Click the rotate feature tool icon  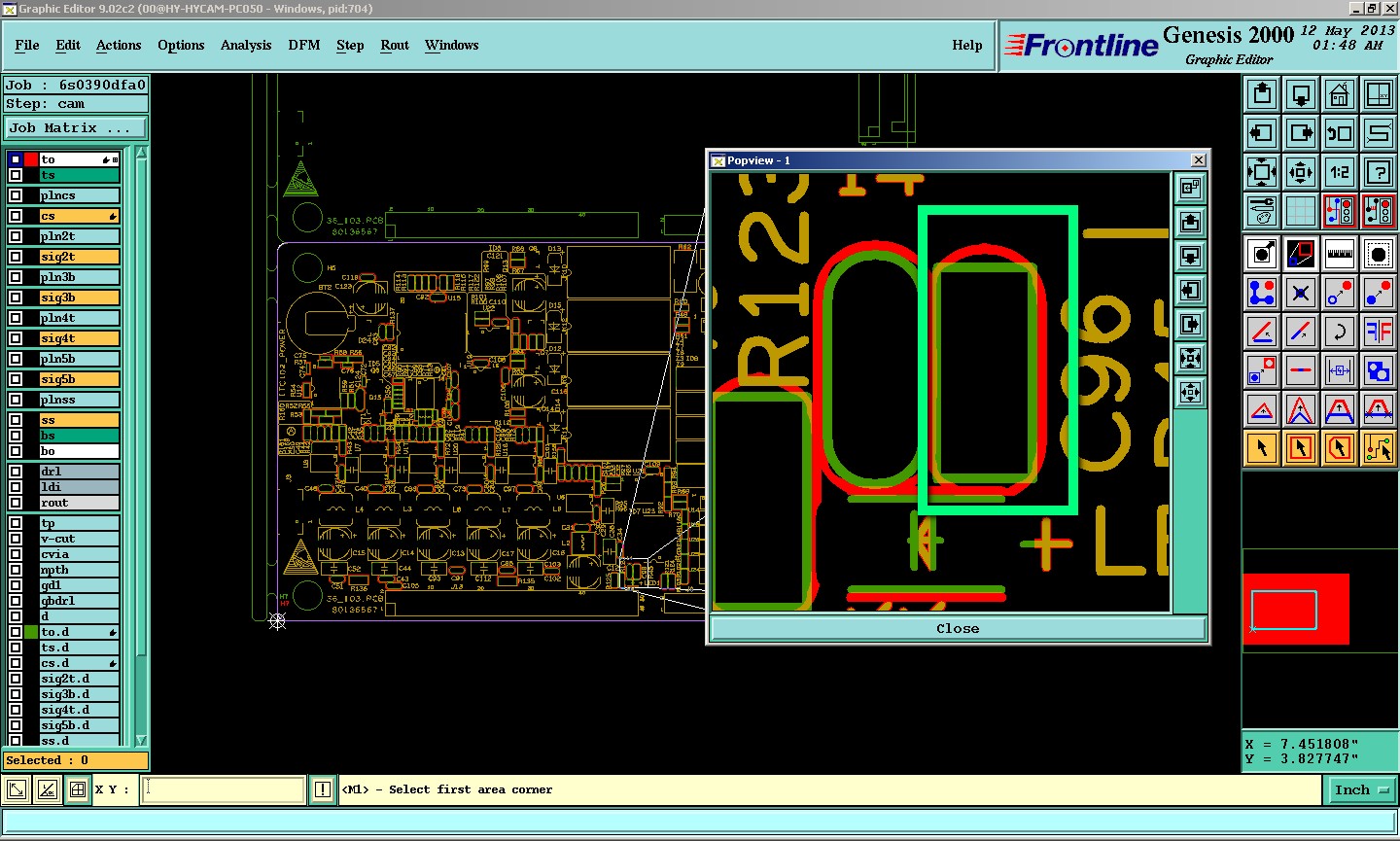1340,332
